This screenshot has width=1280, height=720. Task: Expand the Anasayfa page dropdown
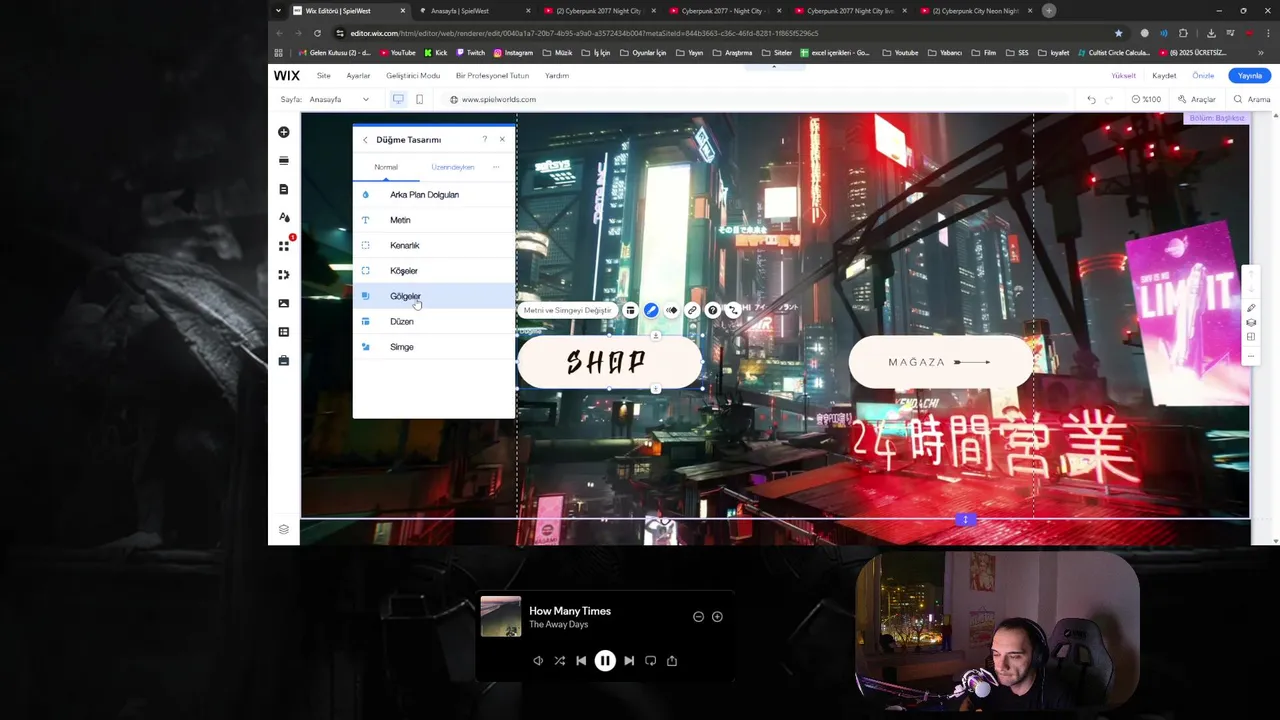tap(339, 99)
